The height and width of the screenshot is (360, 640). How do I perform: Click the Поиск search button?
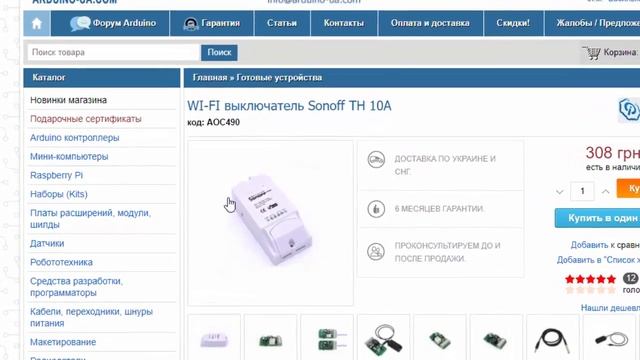click(219, 52)
